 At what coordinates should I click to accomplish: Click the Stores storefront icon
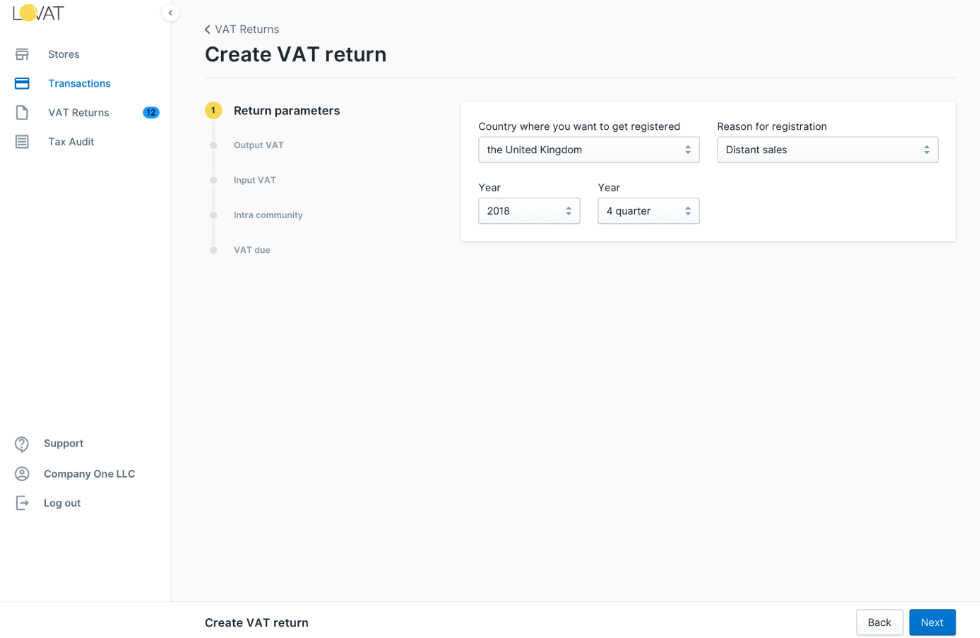tap(22, 54)
